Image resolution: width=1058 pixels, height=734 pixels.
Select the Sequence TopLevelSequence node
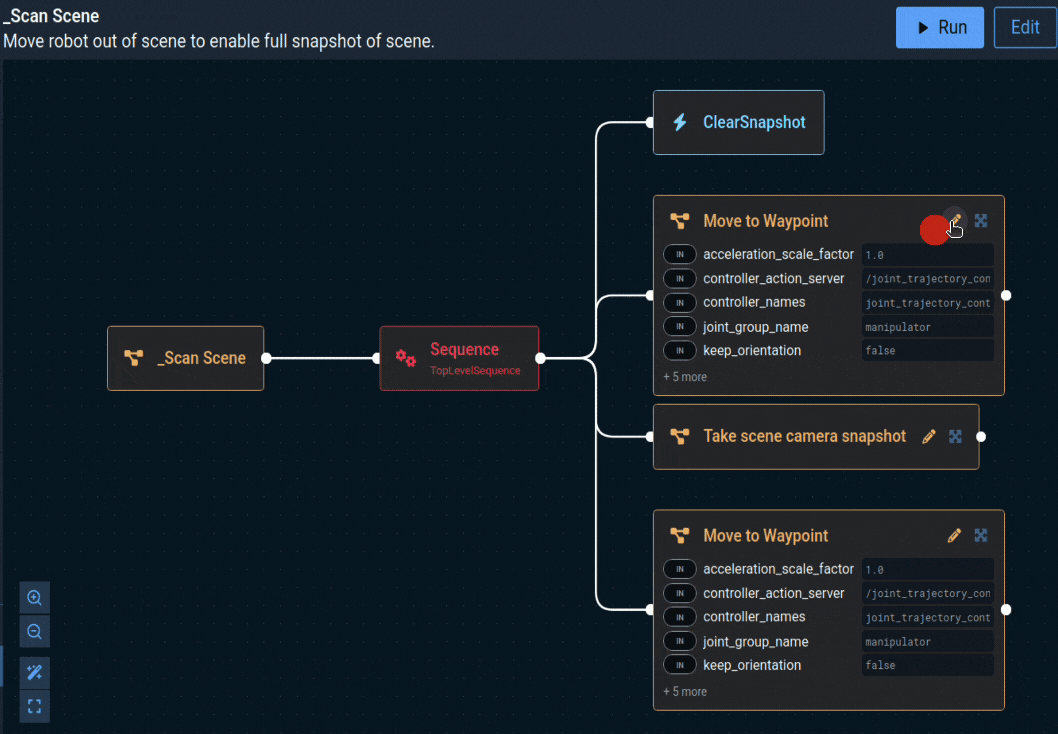[x=460, y=358]
